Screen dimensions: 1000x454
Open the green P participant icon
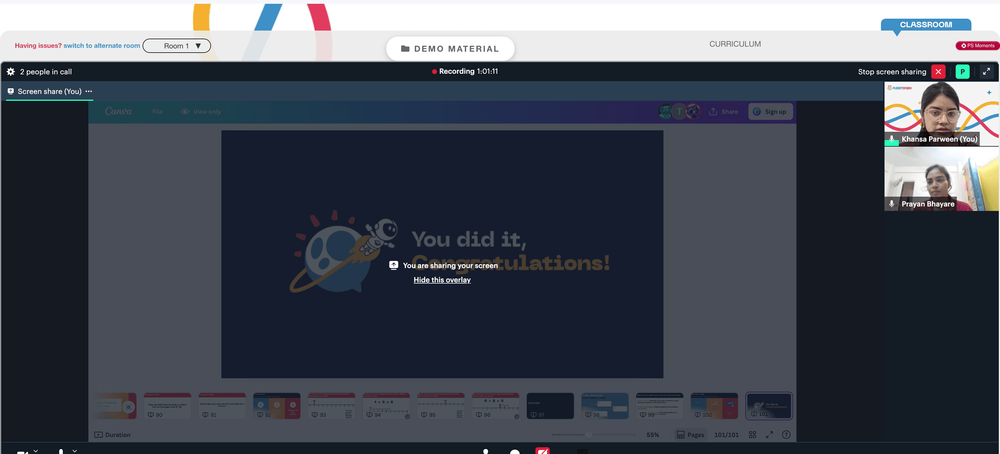click(x=962, y=71)
